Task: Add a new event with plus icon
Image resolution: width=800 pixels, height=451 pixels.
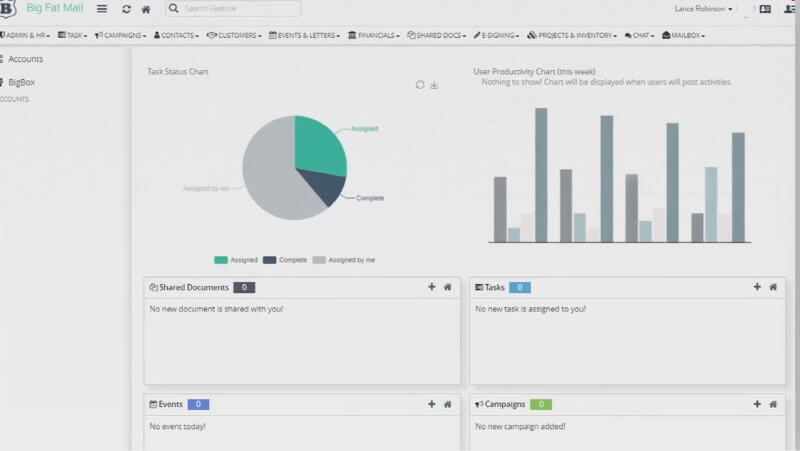Action: tap(432, 404)
